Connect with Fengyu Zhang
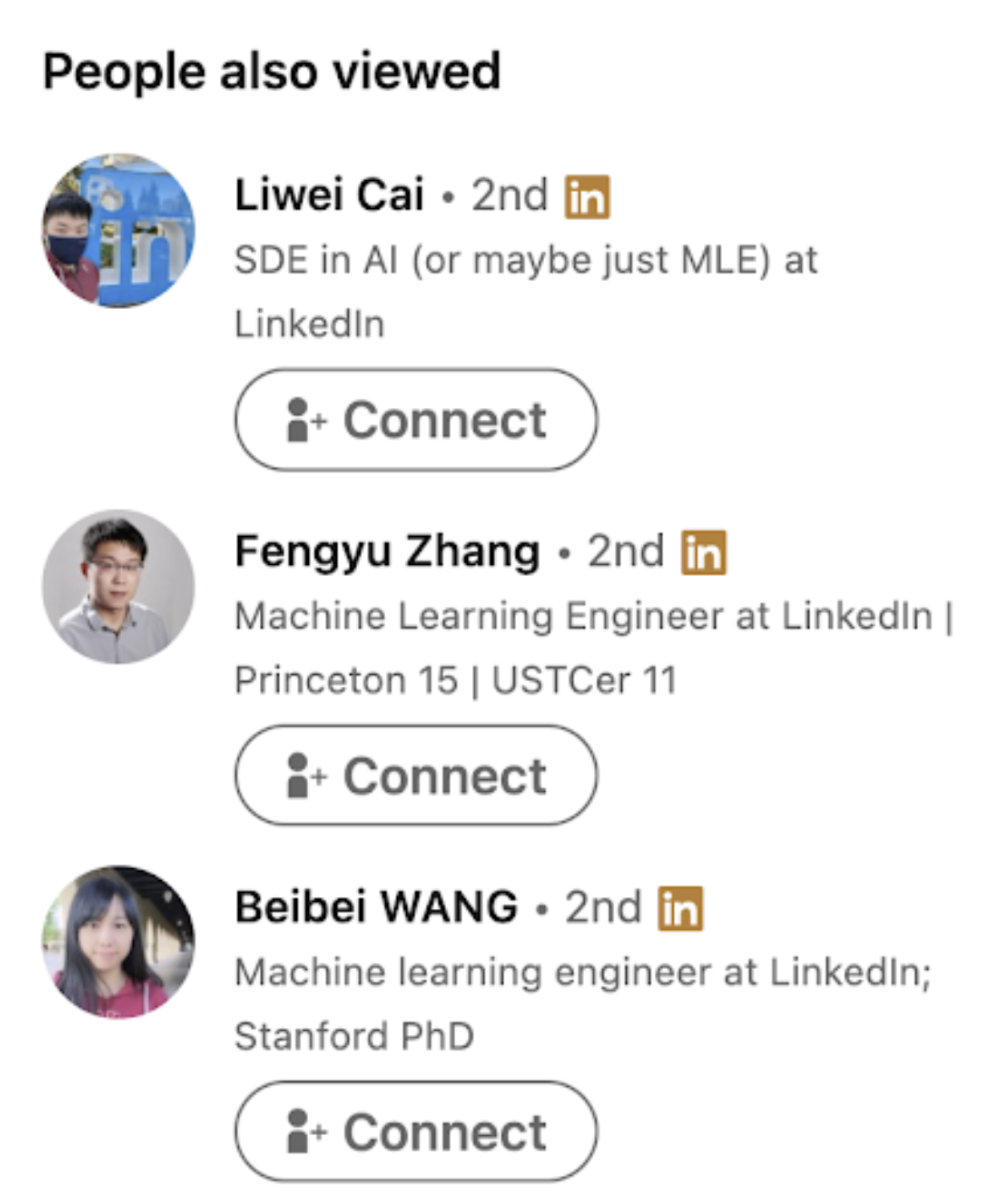Viewport: 1008px width, 1202px height. (x=416, y=776)
